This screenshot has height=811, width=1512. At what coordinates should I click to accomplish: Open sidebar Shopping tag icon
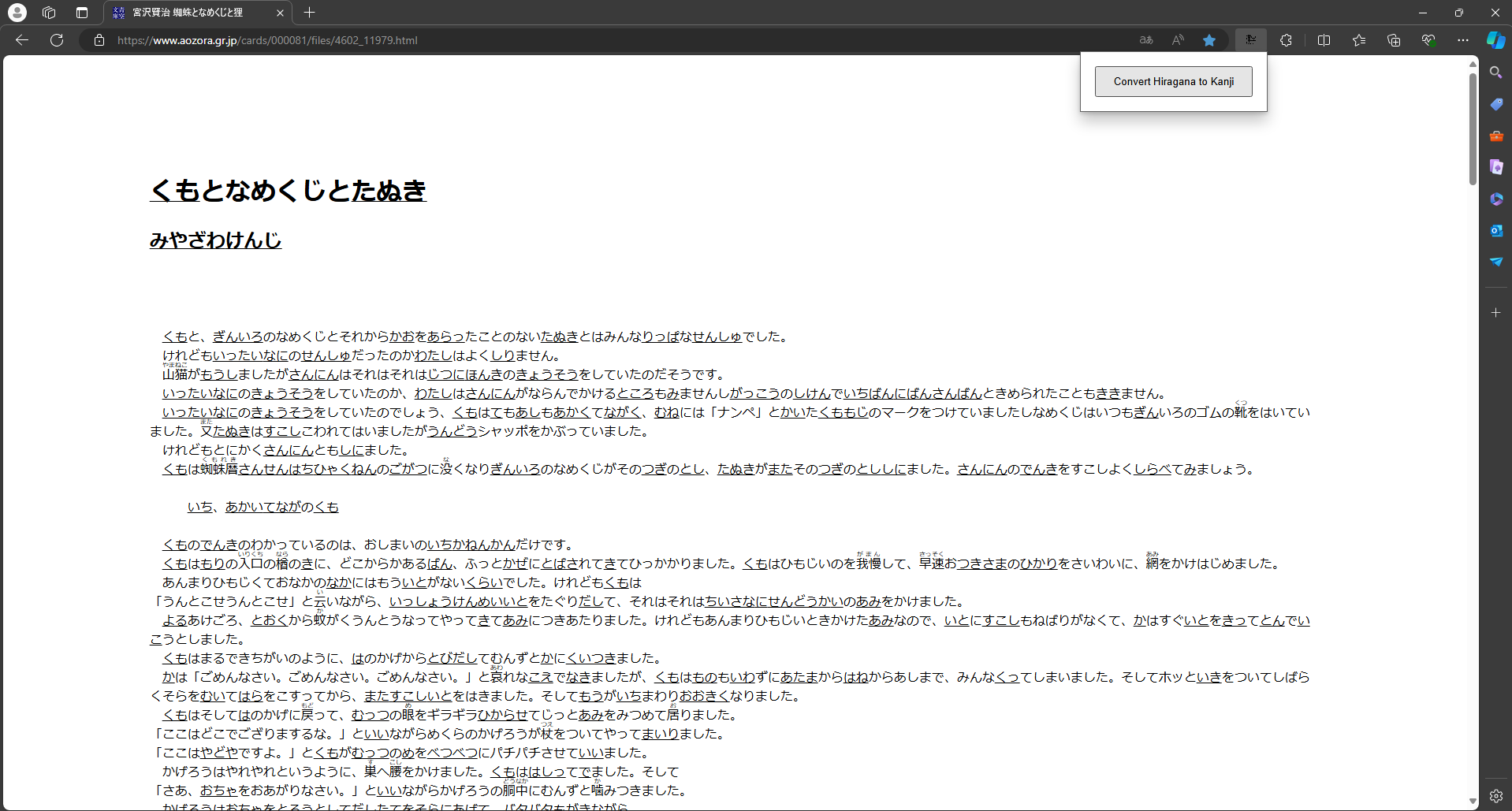tap(1495, 104)
